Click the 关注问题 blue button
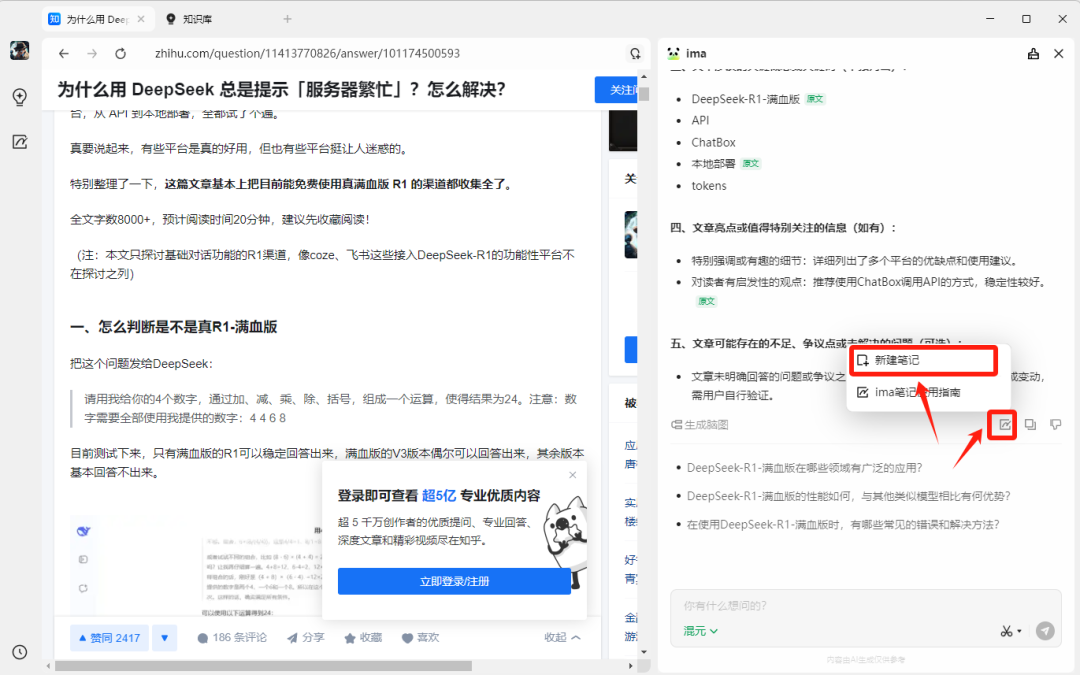 click(616, 90)
